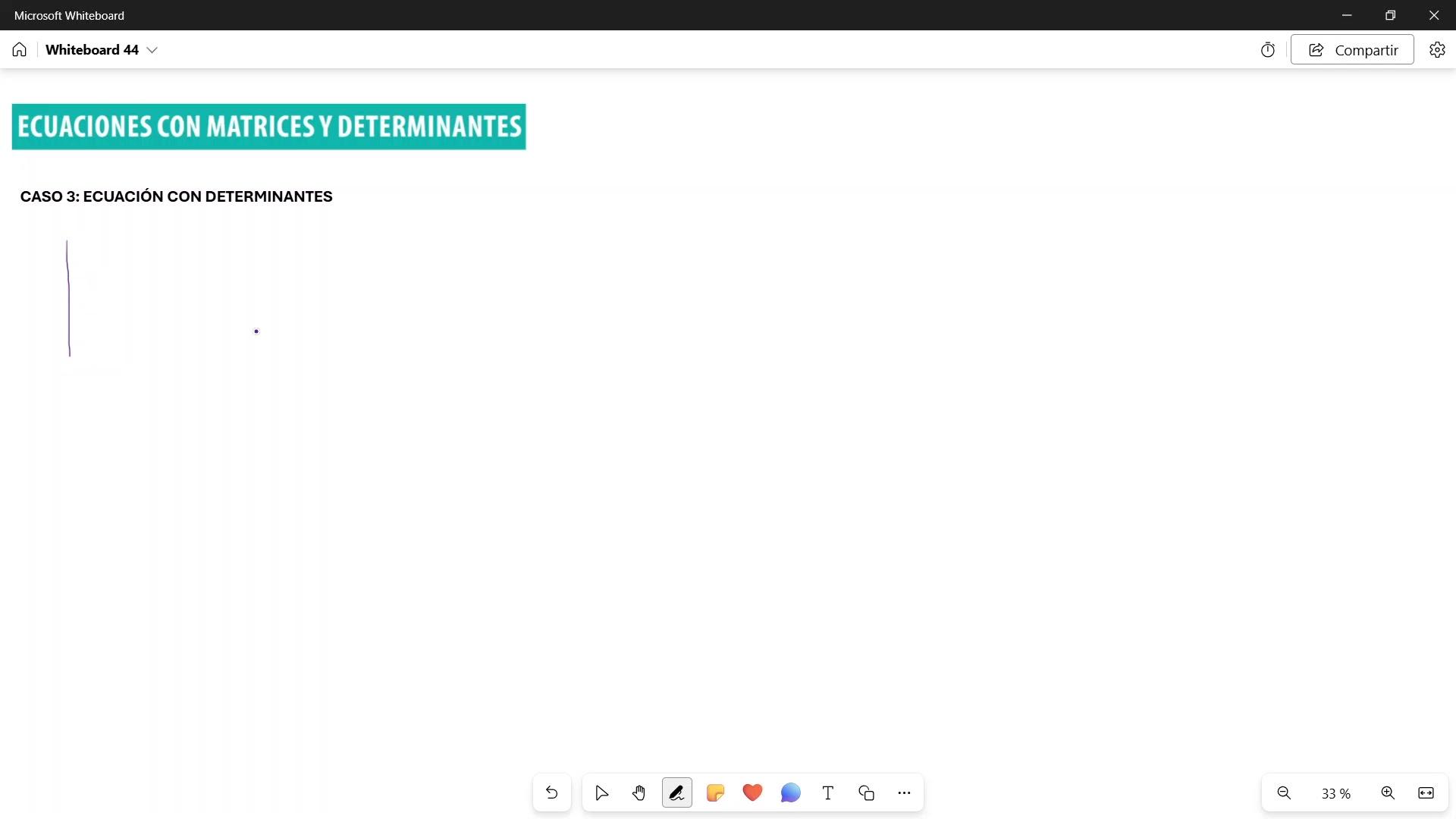Select the Text tool
The image size is (1456, 819).
[x=828, y=793]
